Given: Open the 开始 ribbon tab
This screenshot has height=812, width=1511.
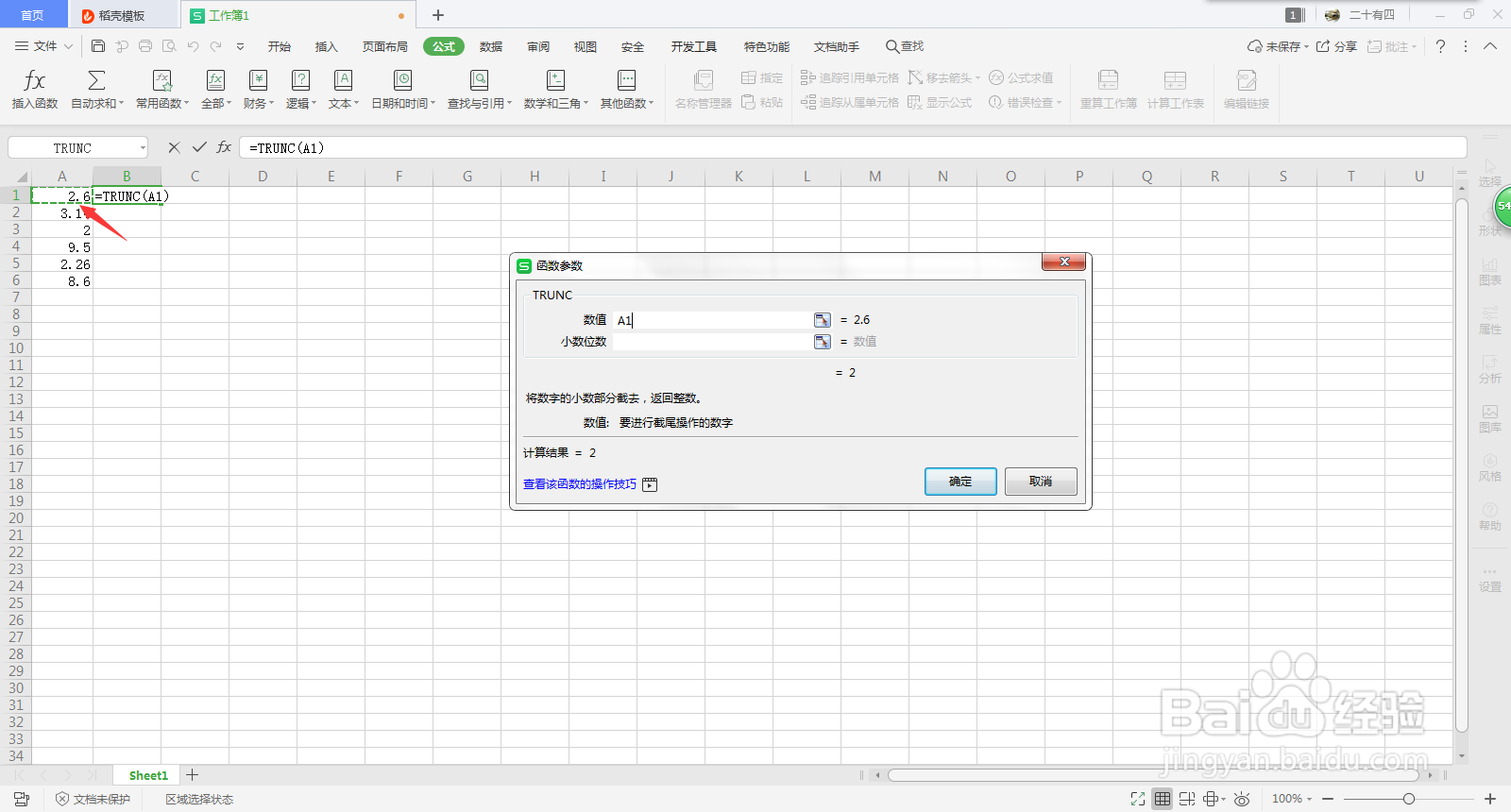Looking at the screenshot, I should pos(279,46).
